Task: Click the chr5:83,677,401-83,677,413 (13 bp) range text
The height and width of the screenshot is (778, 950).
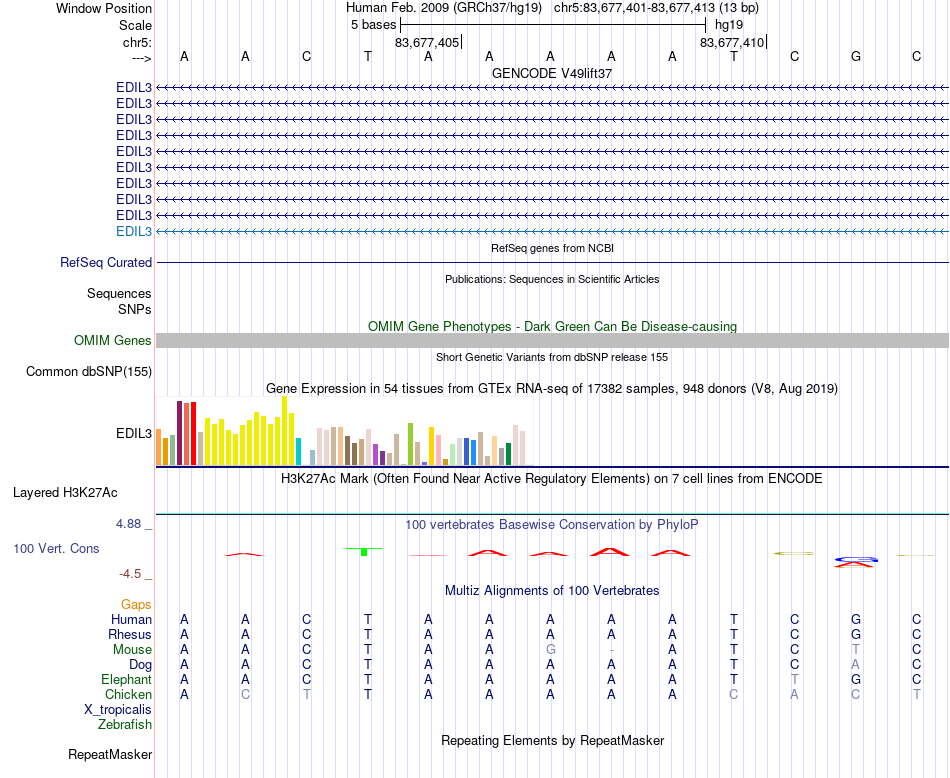Action: pyautogui.click(x=656, y=8)
